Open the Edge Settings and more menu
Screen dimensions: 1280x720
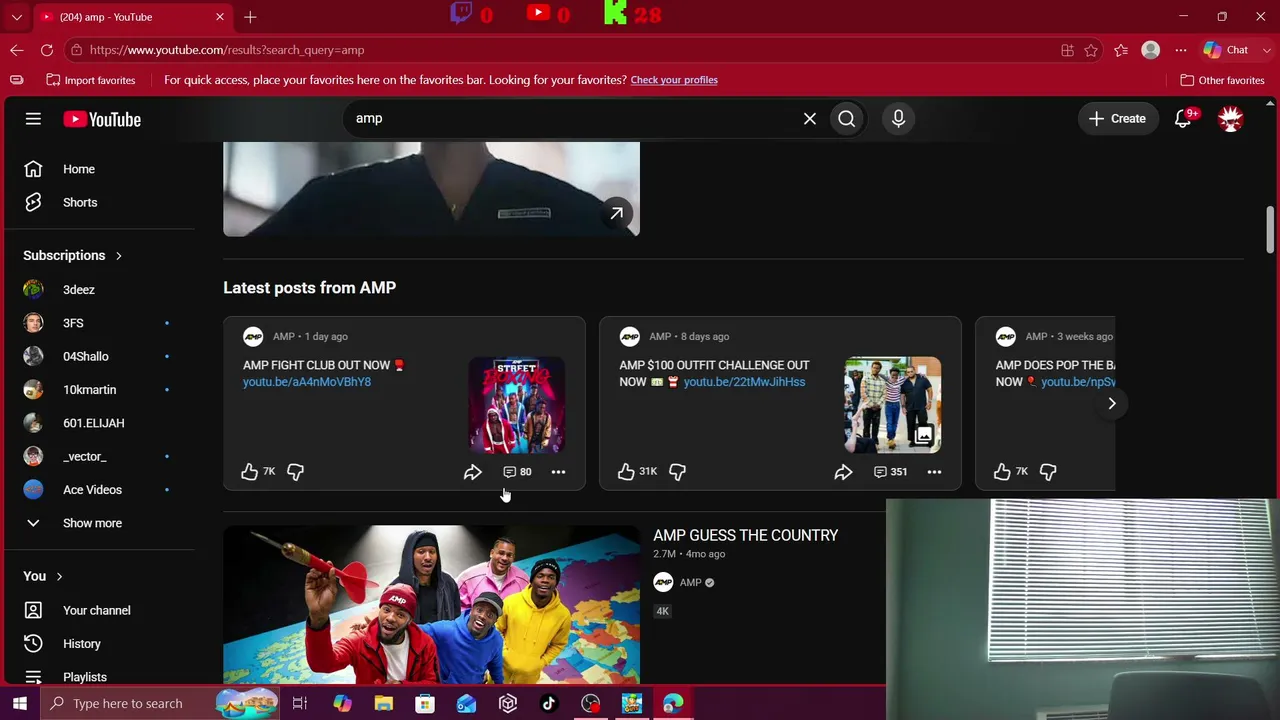(1181, 50)
